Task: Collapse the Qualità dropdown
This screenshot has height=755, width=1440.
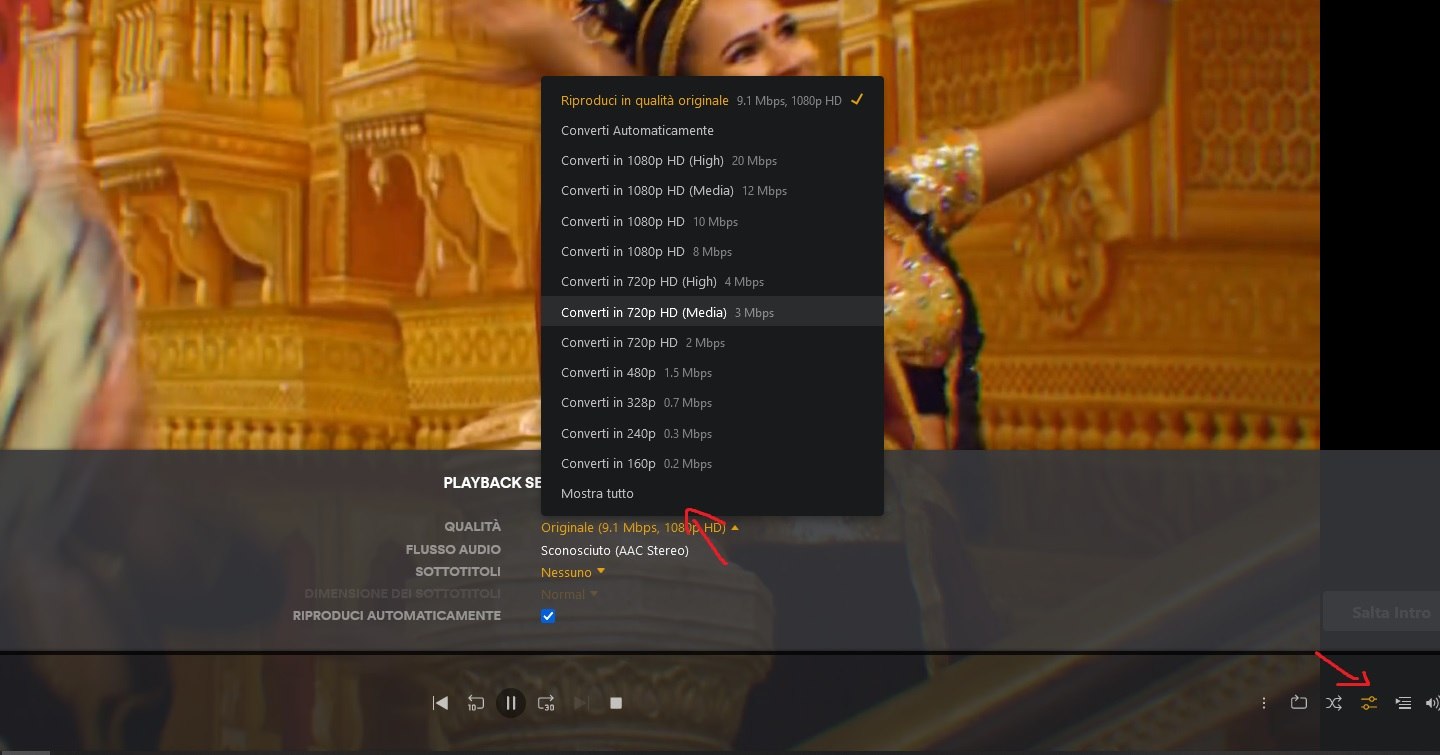Action: tap(639, 527)
